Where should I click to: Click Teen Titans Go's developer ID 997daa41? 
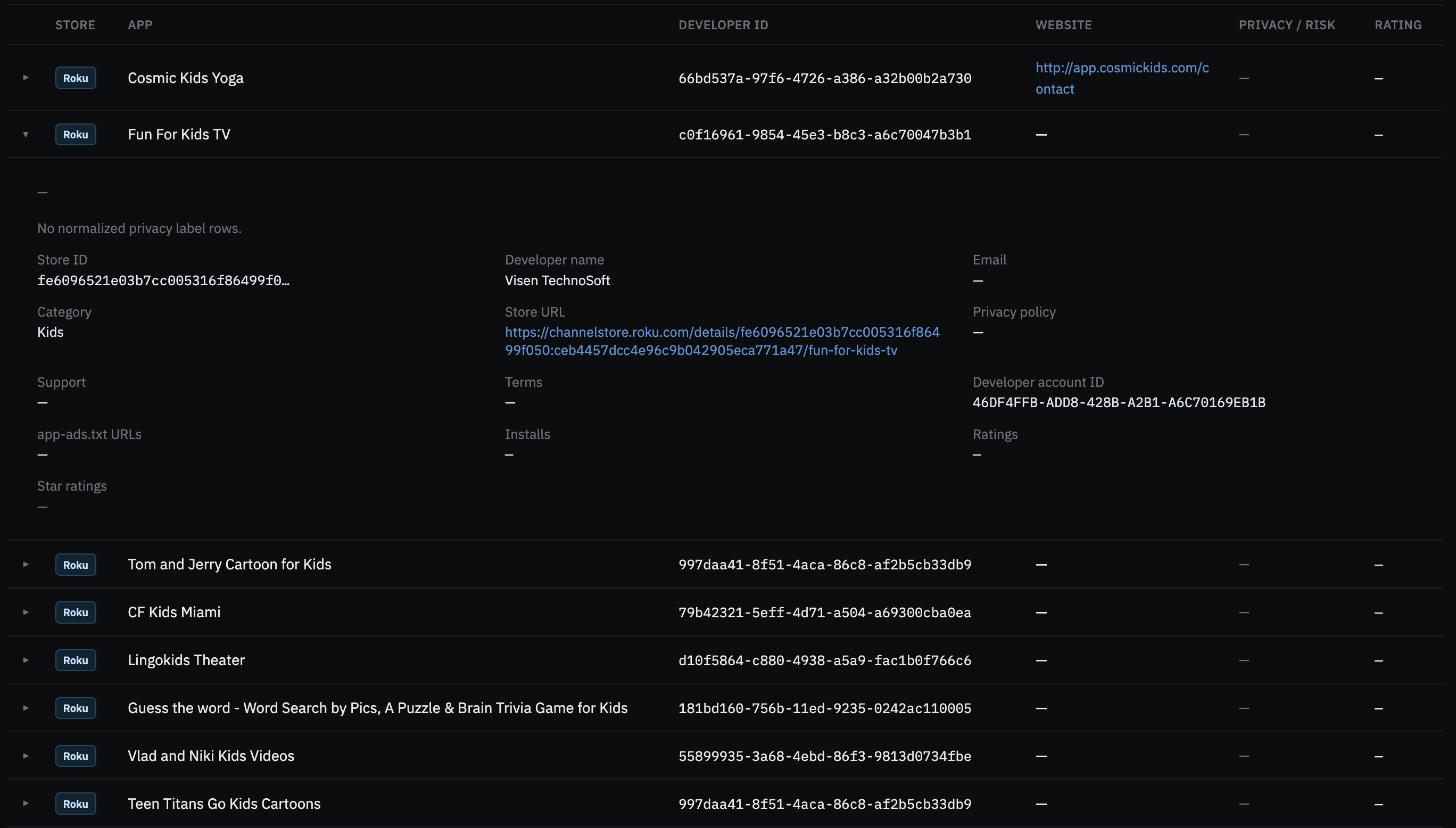point(825,804)
